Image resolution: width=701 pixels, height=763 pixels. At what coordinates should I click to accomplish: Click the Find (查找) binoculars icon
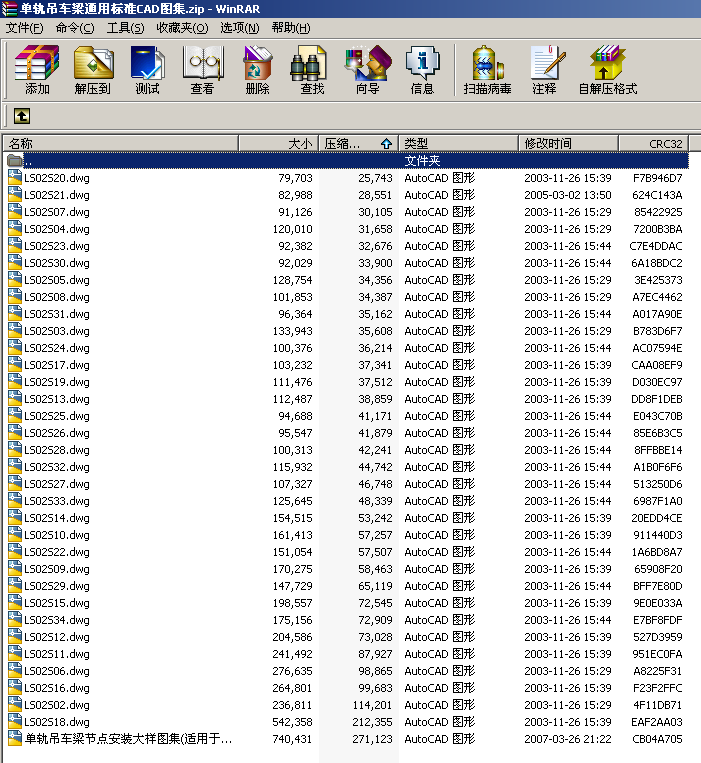[x=311, y=70]
